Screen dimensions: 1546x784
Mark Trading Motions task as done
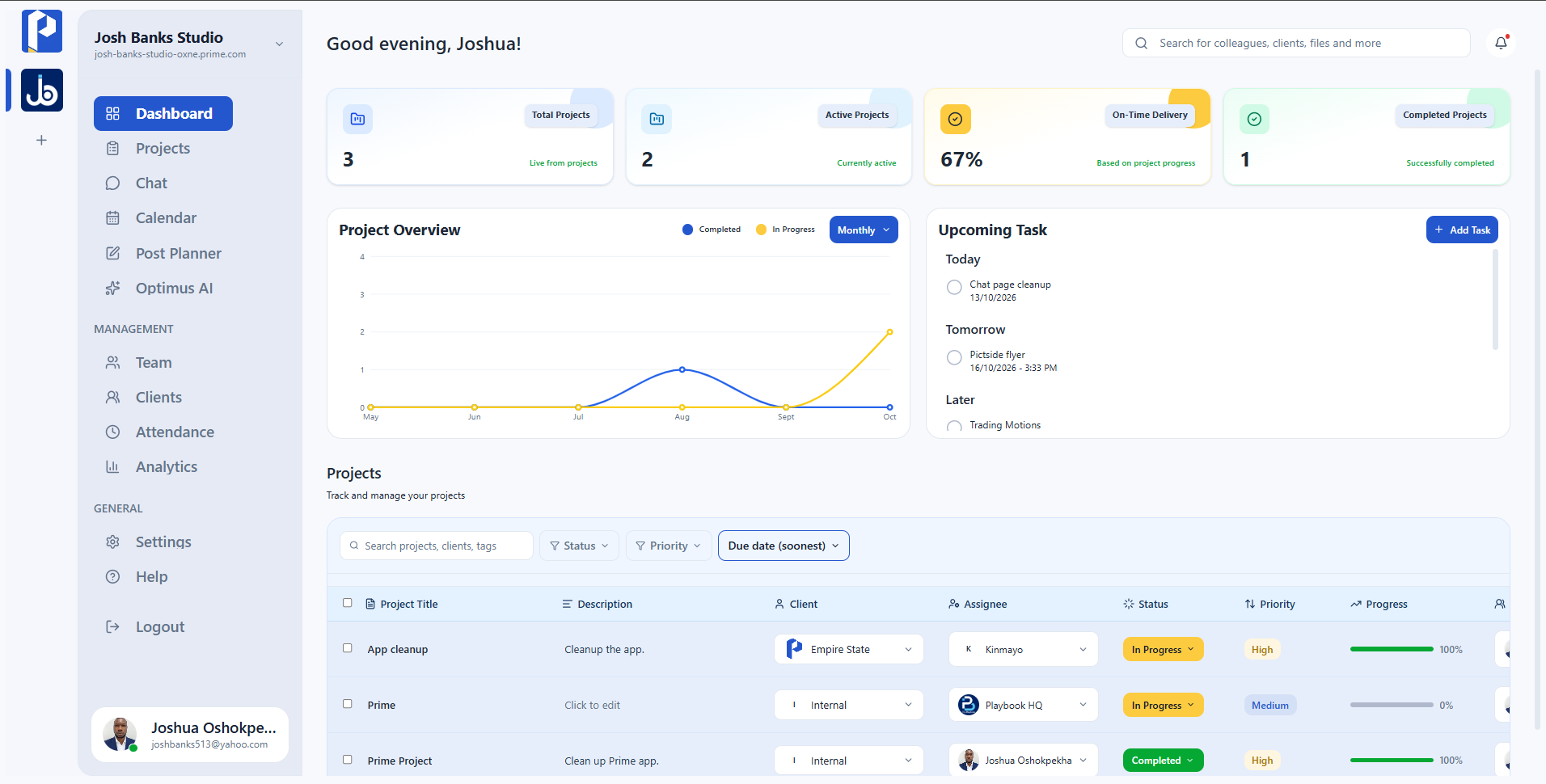coord(954,427)
